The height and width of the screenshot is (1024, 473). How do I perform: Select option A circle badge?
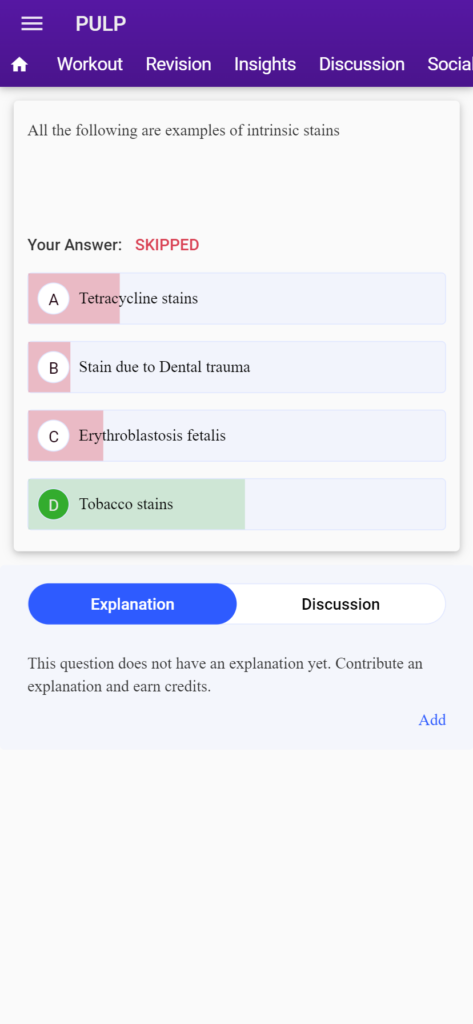pos(54,299)
